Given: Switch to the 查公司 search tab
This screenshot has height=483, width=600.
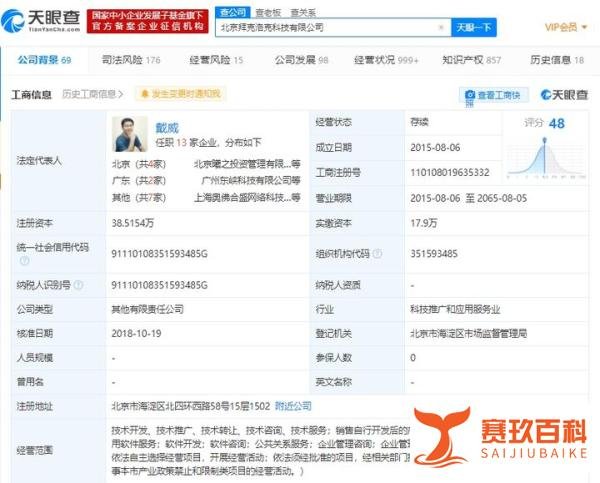Looking at the screenshot, I should tap(233, 12).
